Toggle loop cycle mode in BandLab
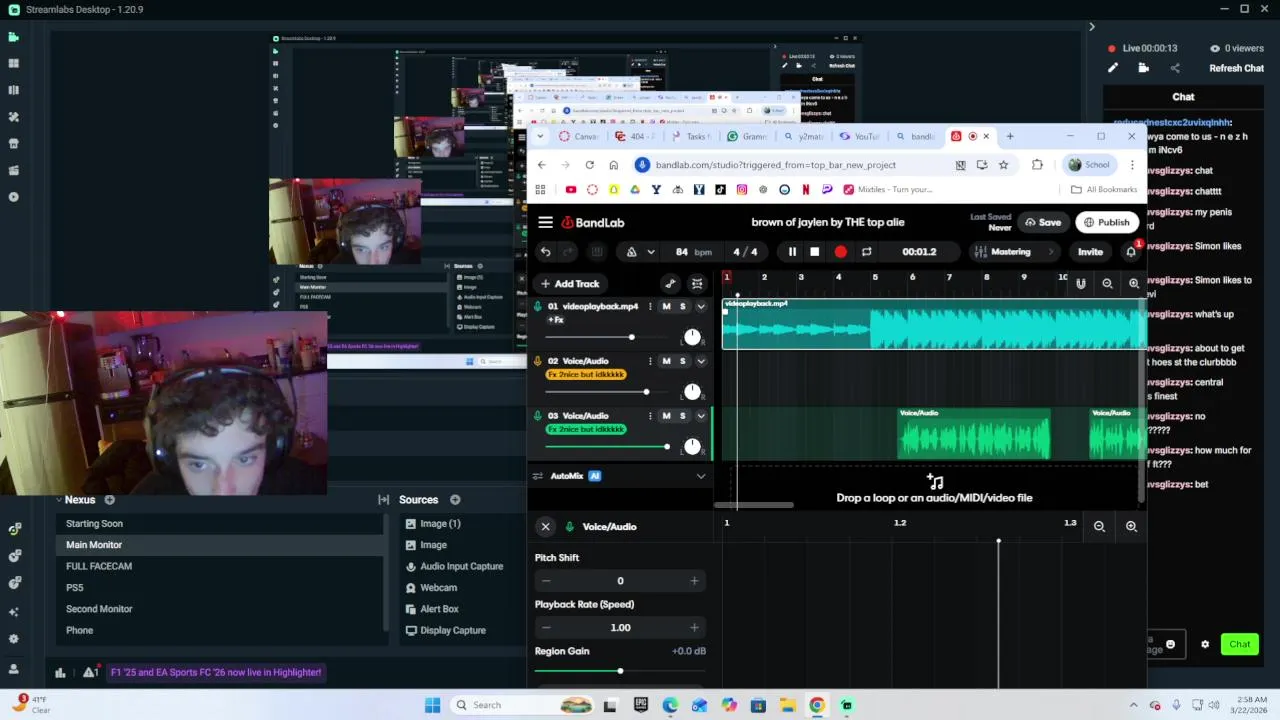Image resolution: width=1280 pixels, height=720 pixels. [x=866, y=252]
